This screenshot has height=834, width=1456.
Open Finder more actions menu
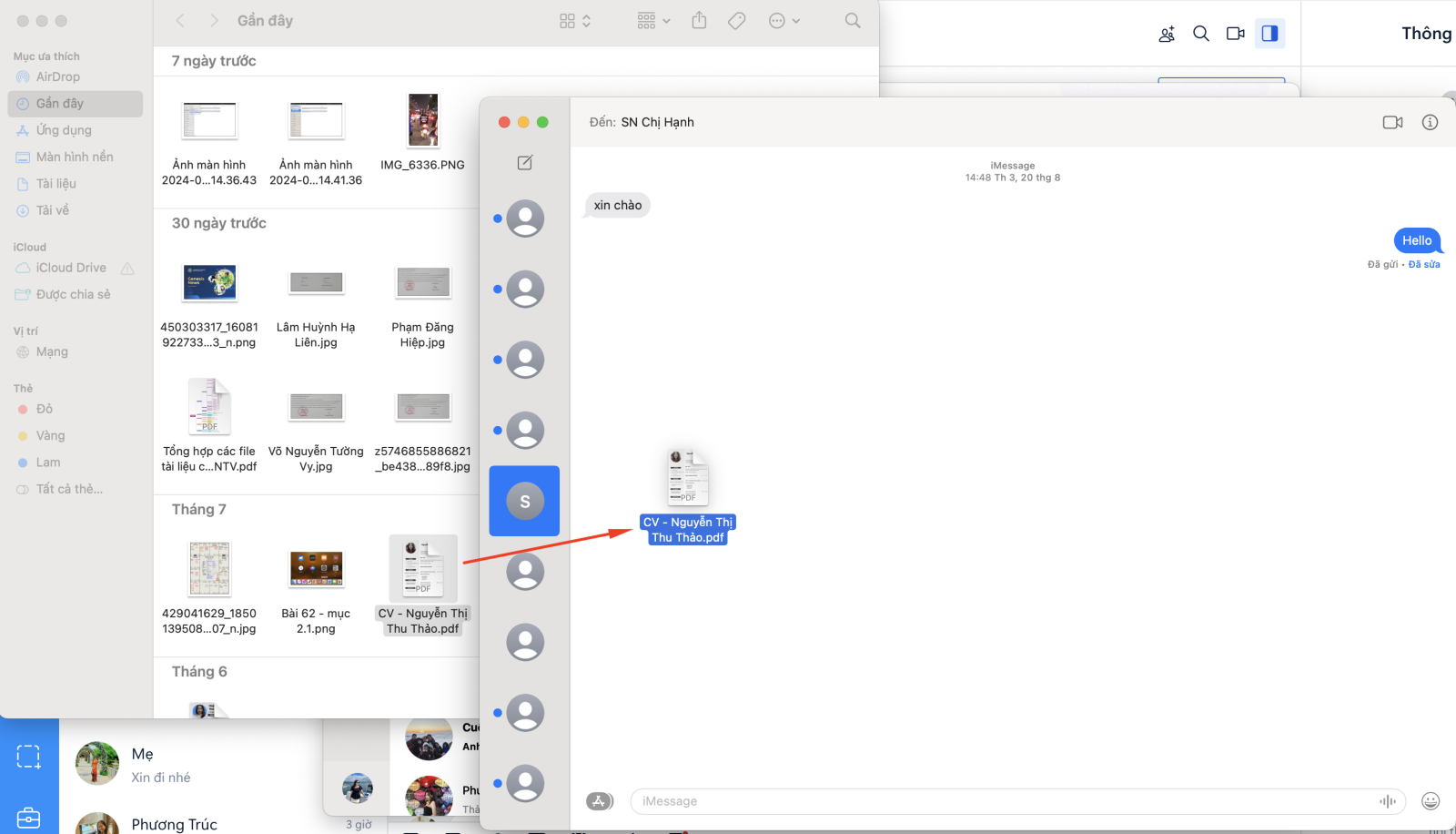coord(784,21)
